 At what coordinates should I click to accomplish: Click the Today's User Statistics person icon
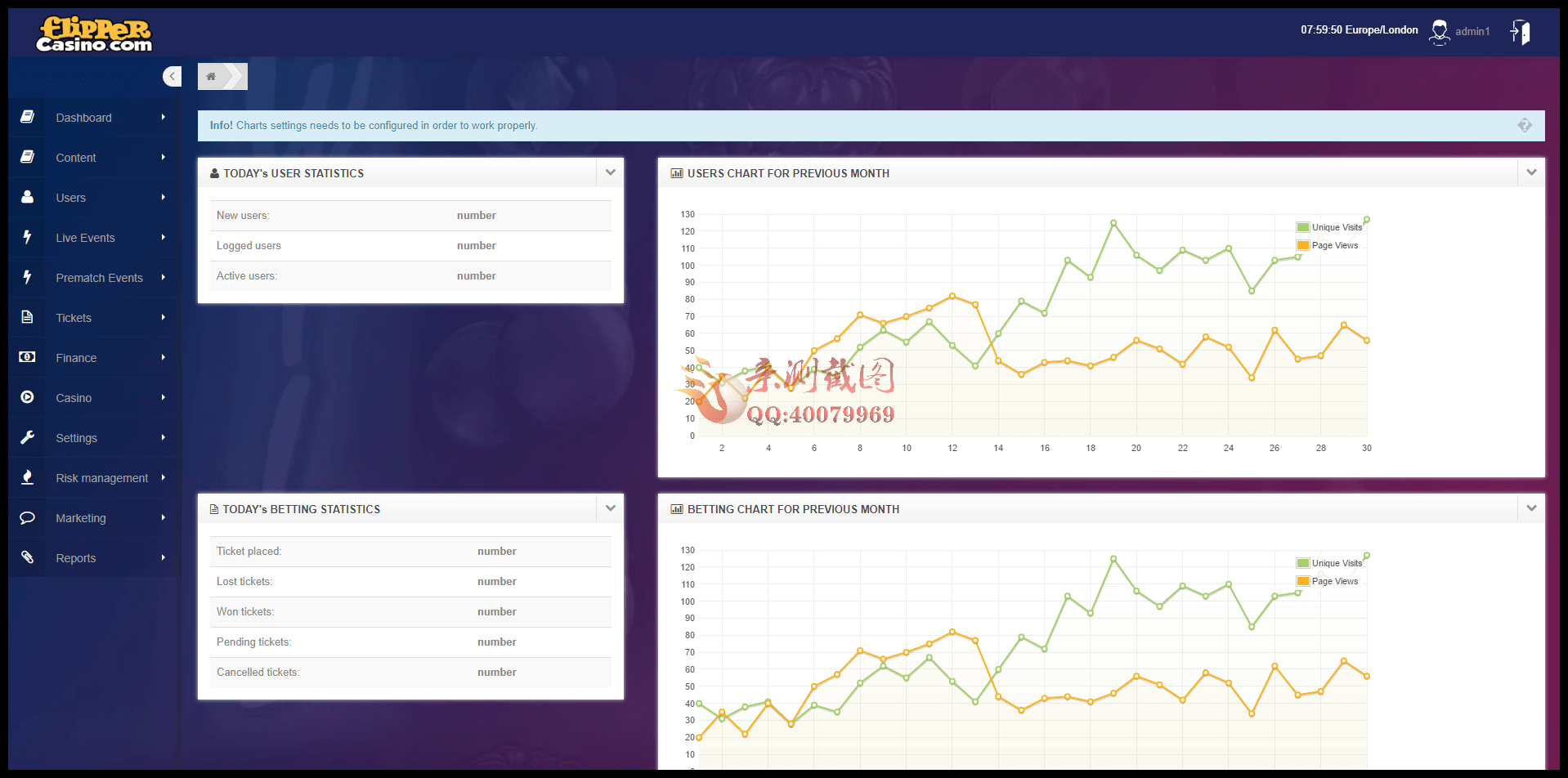pyautogui.click(x=215, y=173)
